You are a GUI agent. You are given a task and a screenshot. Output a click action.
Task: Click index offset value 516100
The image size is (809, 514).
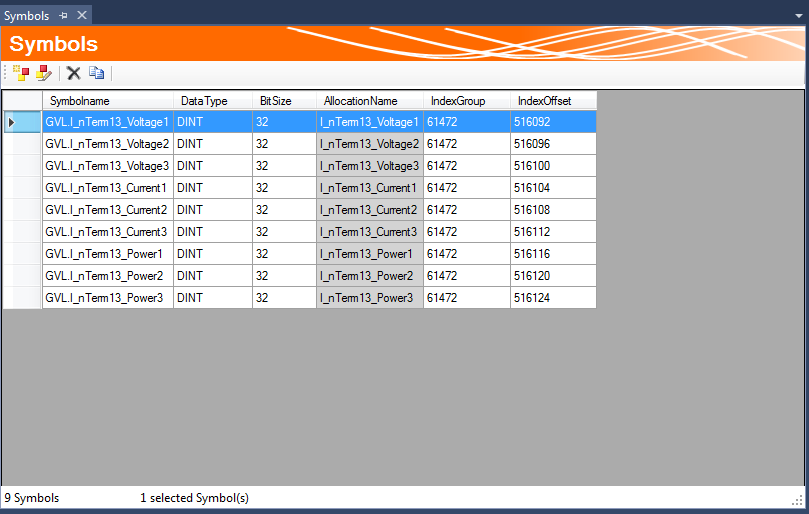[x=554, y=166]
